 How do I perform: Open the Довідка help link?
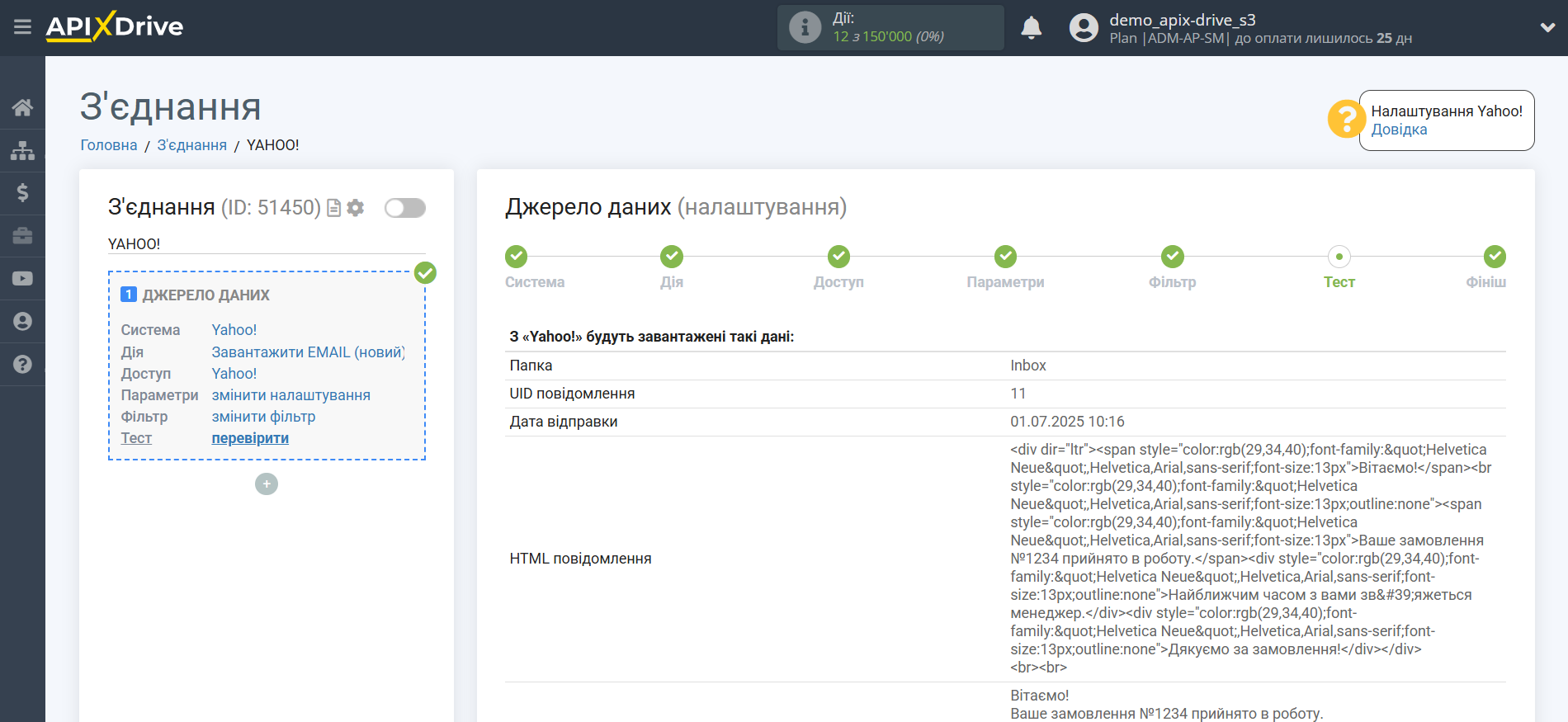[x=1399, y=130]
